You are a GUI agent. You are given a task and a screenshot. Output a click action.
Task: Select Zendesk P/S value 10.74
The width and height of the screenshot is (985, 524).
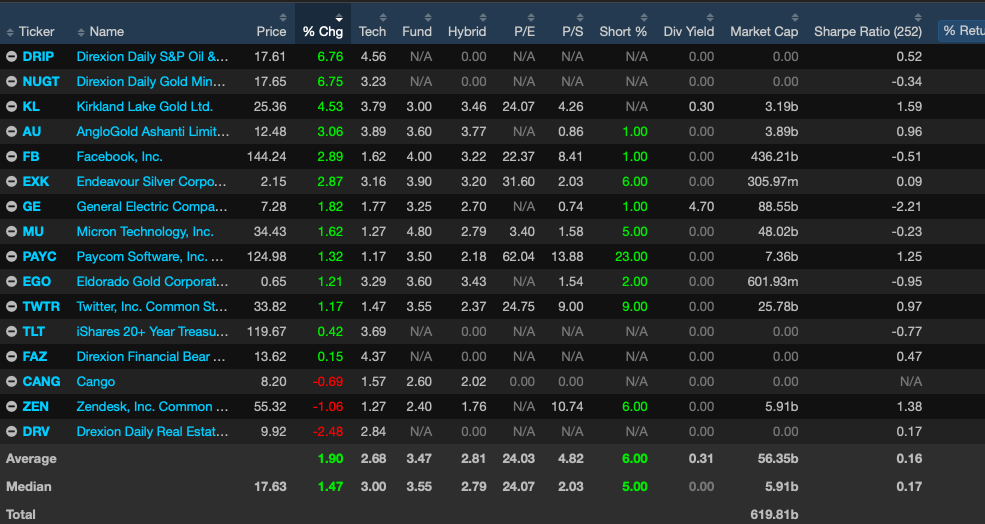pos(567,407)
